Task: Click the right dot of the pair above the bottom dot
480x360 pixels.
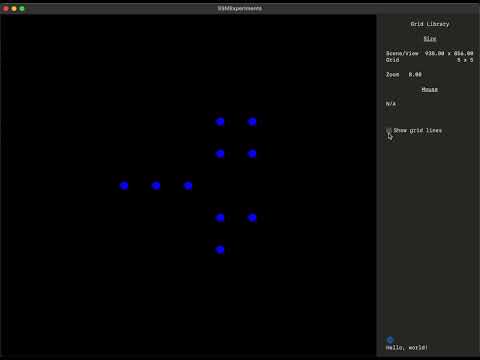Action: click(x=252, y=218)
